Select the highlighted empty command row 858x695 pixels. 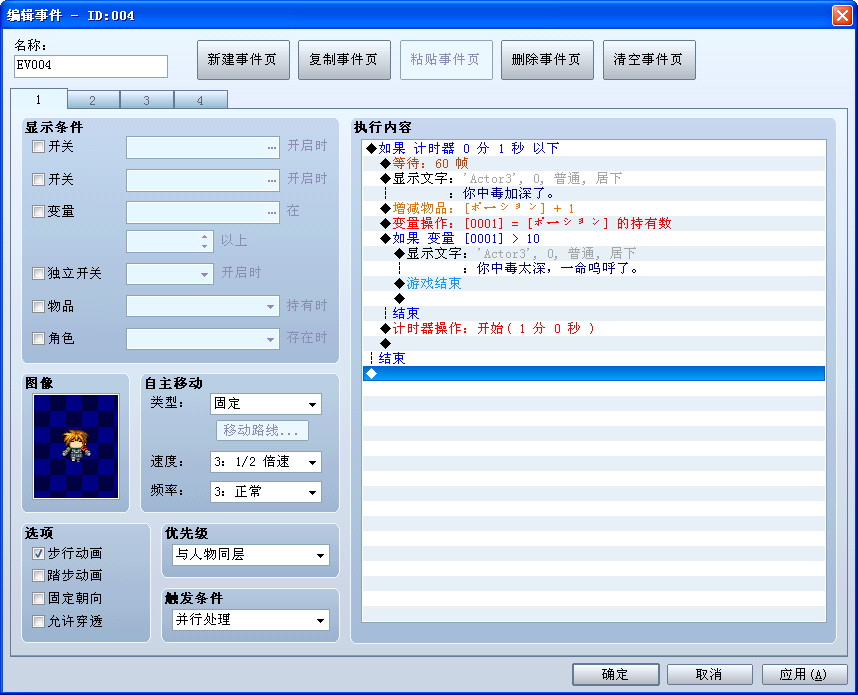pyautogui.click(x=594, y=373)
